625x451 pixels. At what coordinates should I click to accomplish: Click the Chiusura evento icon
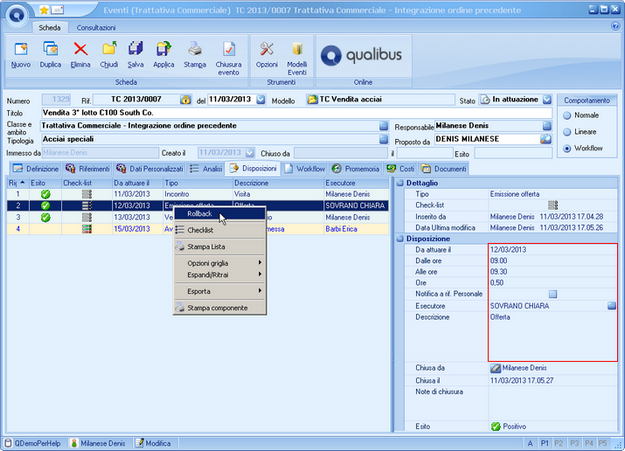coord(229,49)
